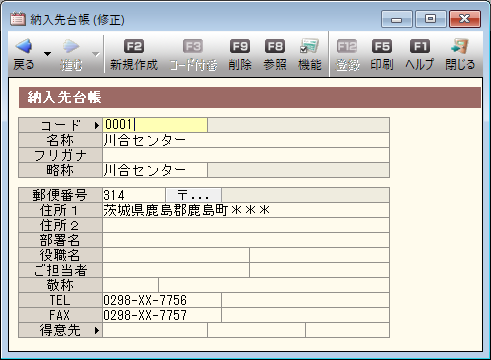The width and height of the screenshot is (491, 360).
Task: Click the TEL field 0298-XX-7756
Action: tap(162, 300)
